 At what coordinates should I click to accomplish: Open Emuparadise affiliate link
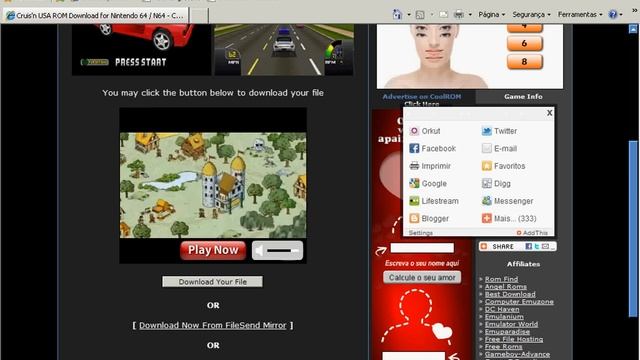coord(507,332)
